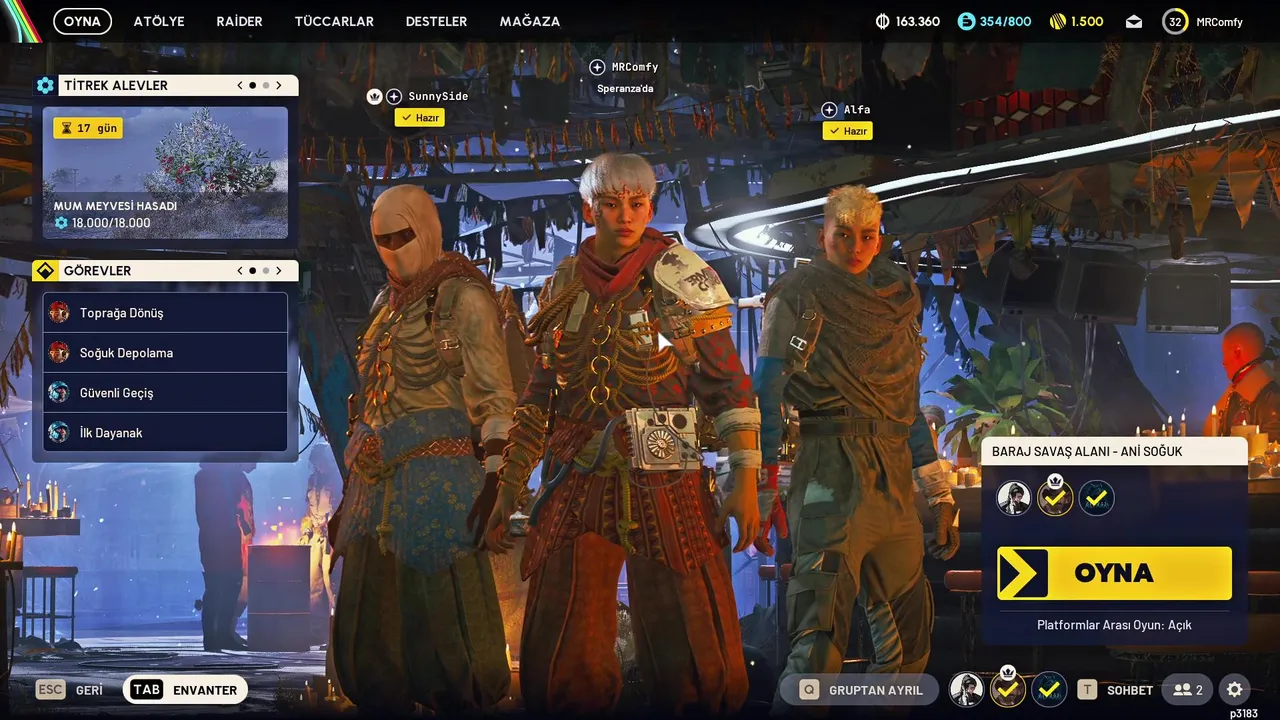Select first pagination dot in Görevler
Image resolution: width=1280 pixels, height=720 pixels.
(x=252, y=271)
